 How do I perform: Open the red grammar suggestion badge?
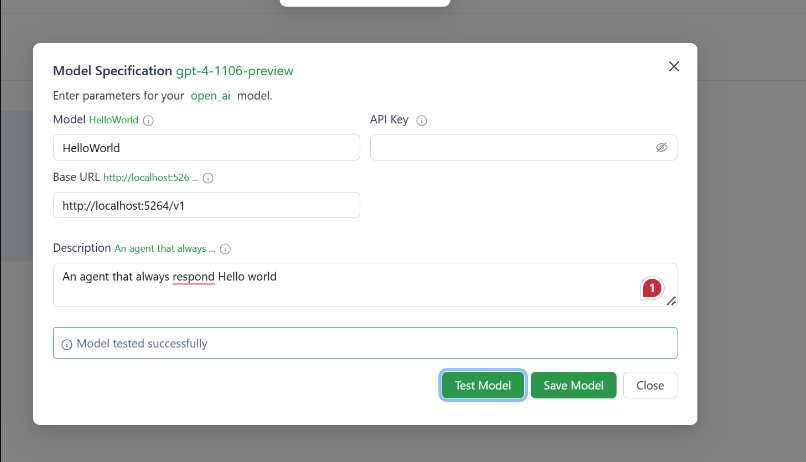(x=652, y=288)
